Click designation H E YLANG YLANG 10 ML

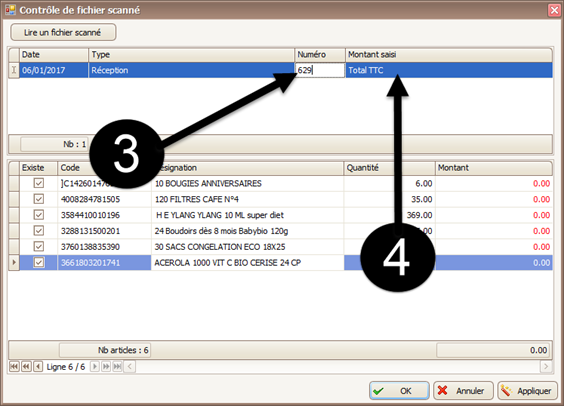pos(248,215)
